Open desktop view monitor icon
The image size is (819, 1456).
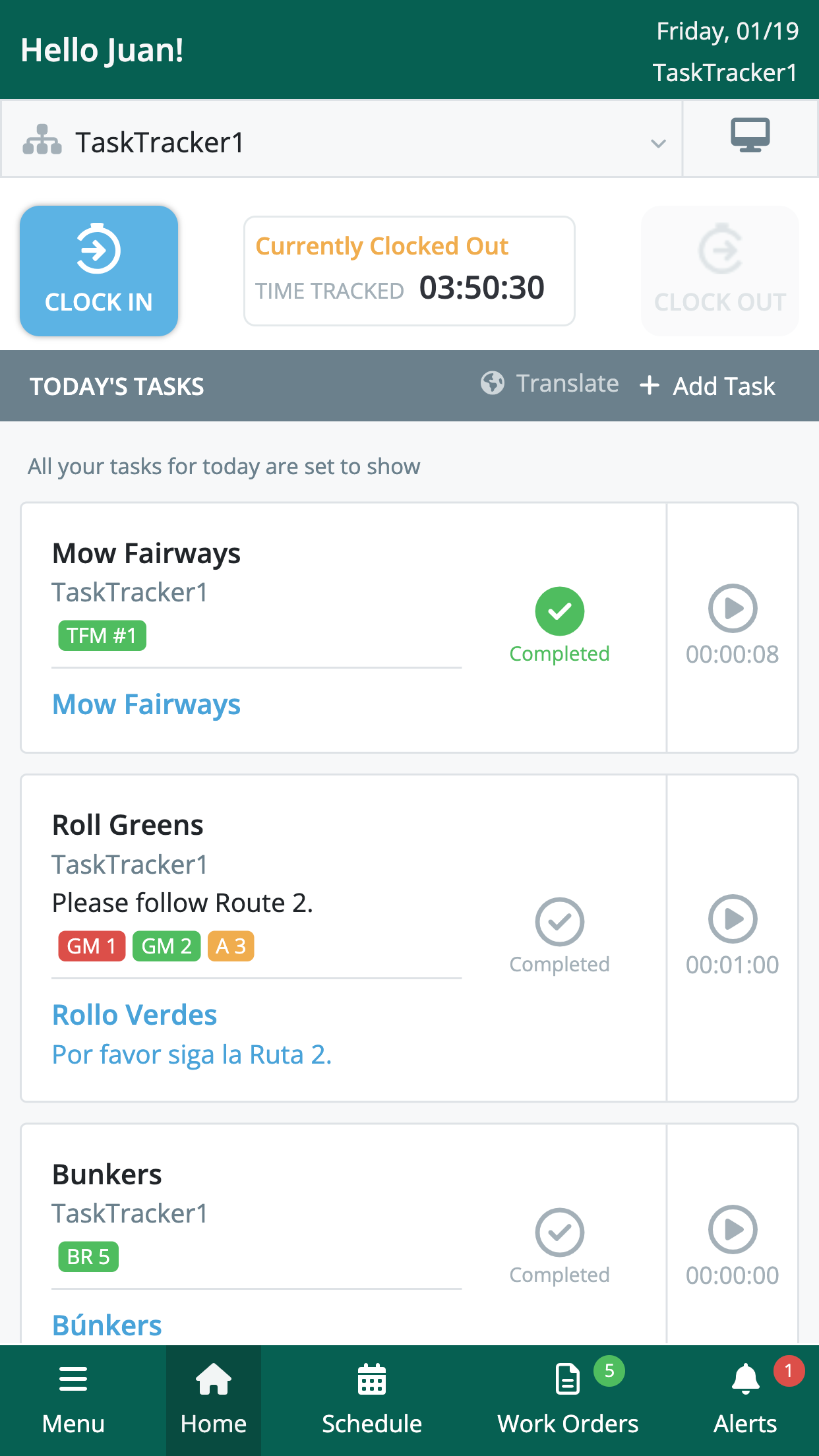[x=750, y=135]
